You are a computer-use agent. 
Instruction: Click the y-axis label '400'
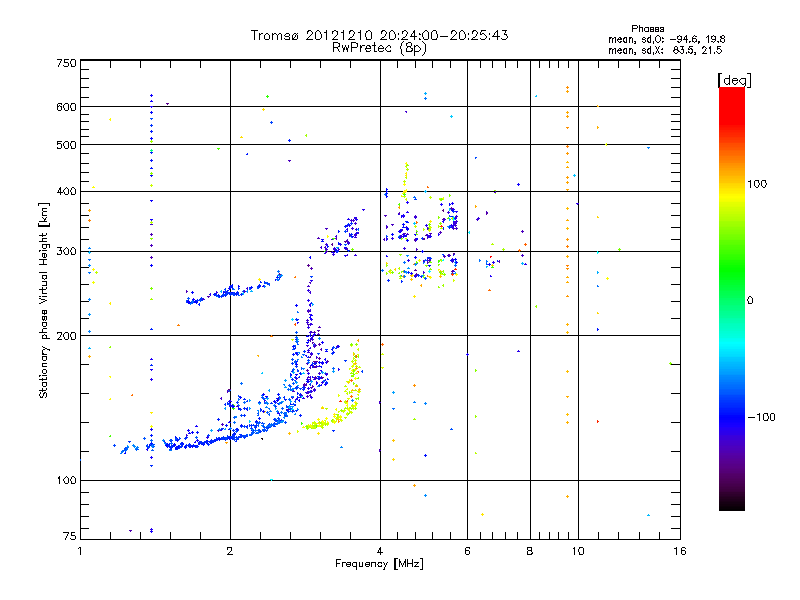(67, 191)
